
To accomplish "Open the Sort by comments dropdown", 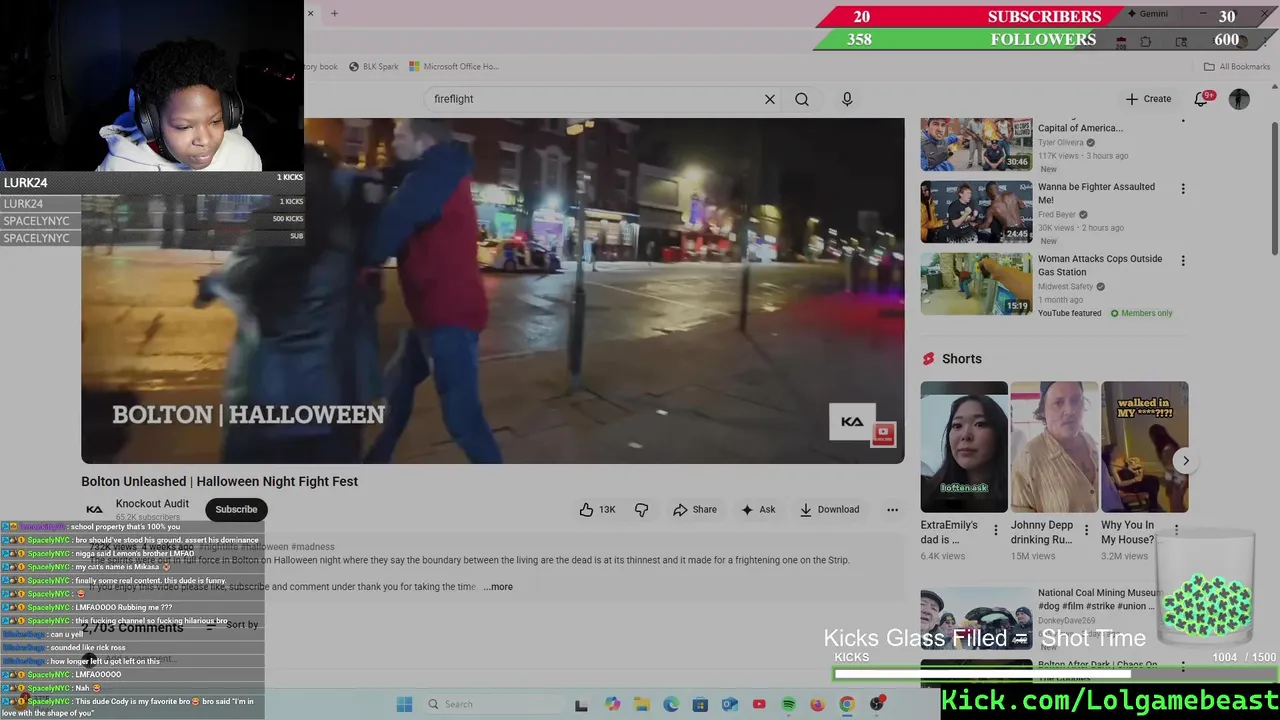I will (x=234, y=625).
